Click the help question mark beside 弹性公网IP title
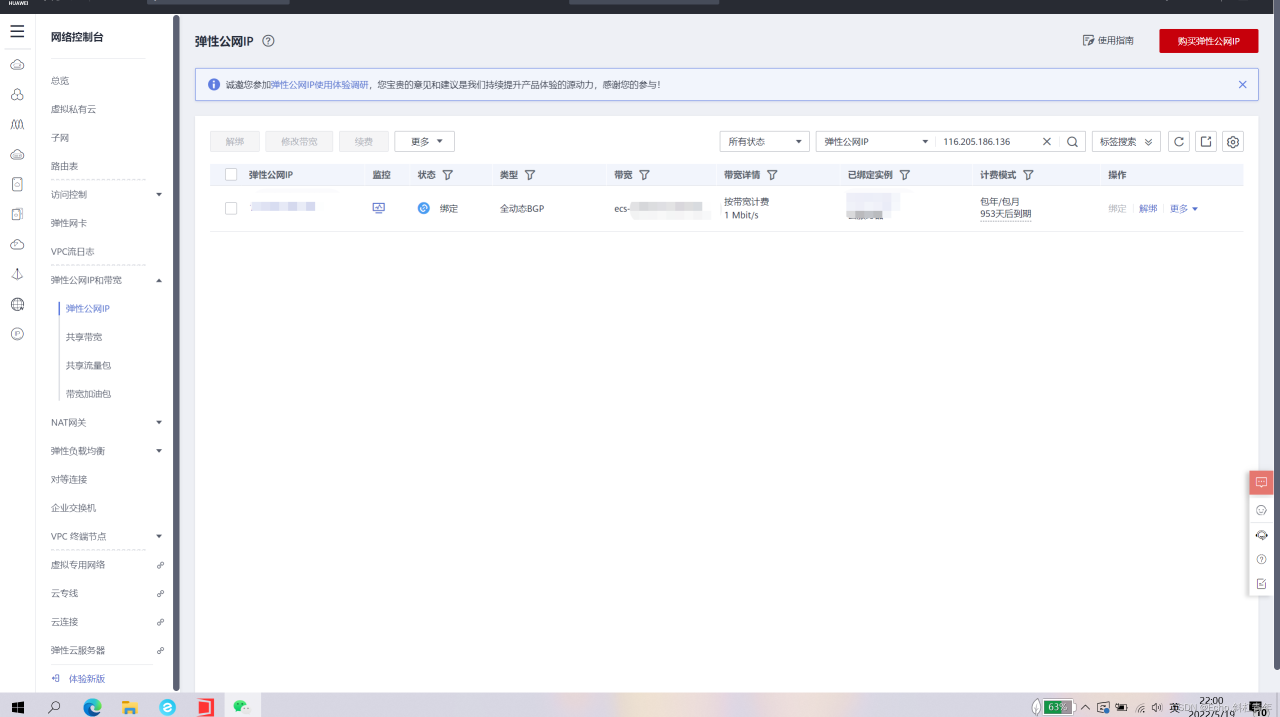The width and height of the screenshot is (1280, 717). [268, 41]
